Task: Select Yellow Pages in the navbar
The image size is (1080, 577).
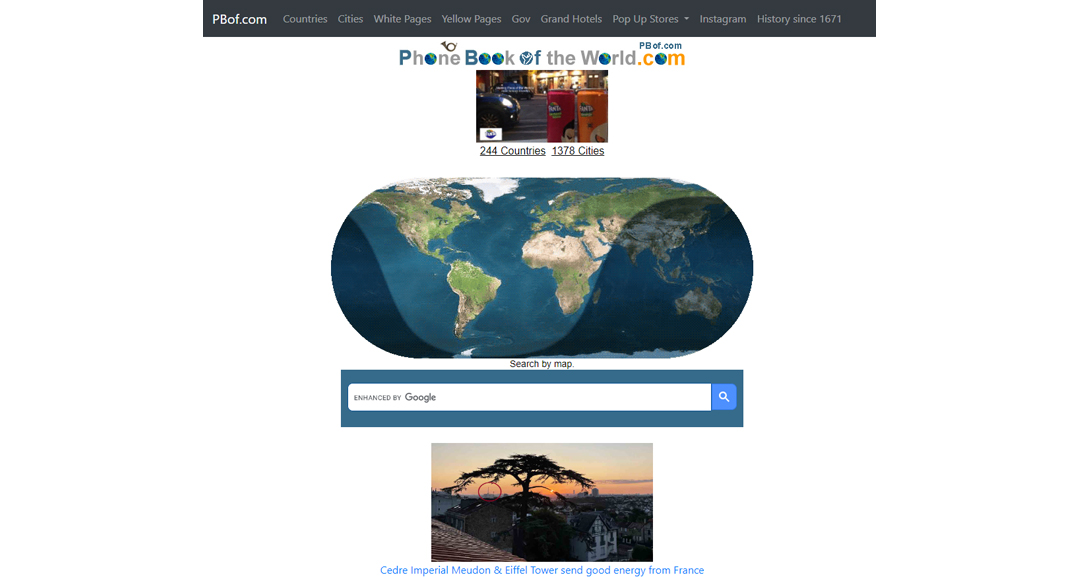Action: (x=471, y=19)
